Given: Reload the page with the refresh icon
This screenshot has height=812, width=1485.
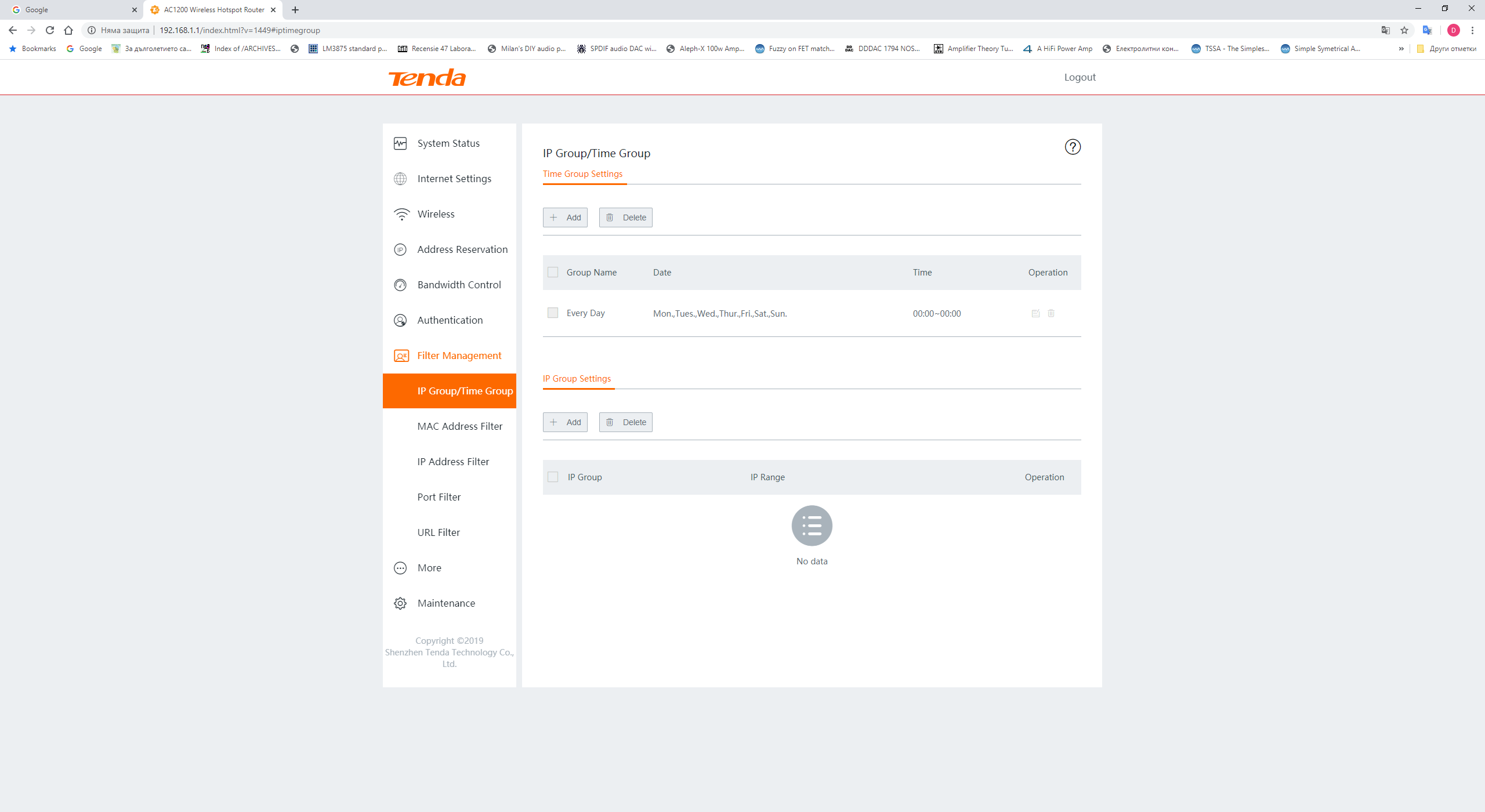Looking at the screenshot, I should click(50, 30).
